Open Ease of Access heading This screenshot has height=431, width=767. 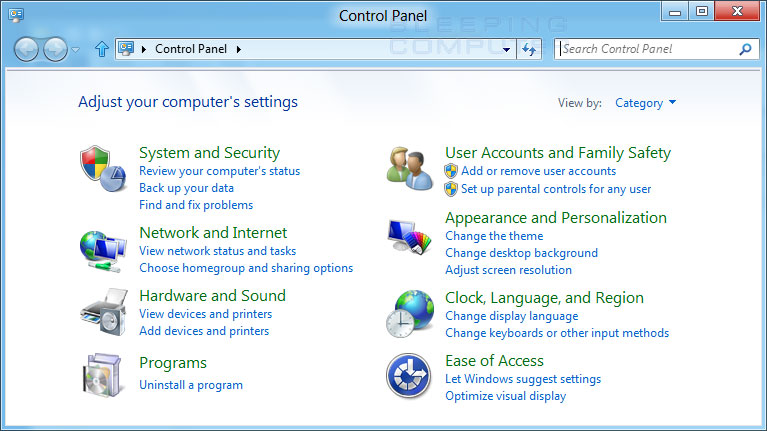[x=495, y=361]
